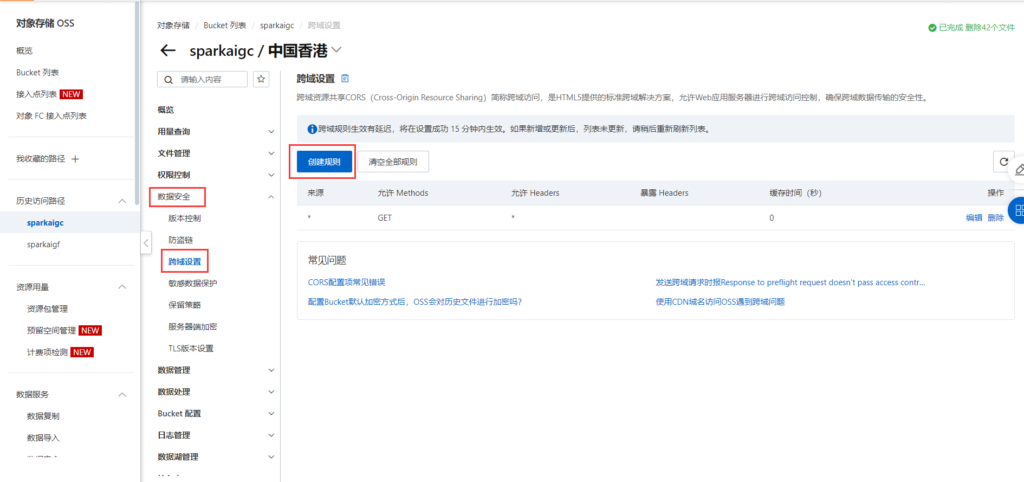Viewport: 1024px width, 482px height.
Task: Click 对象存储 in the breadcrumb
Action: pos(173,25)
